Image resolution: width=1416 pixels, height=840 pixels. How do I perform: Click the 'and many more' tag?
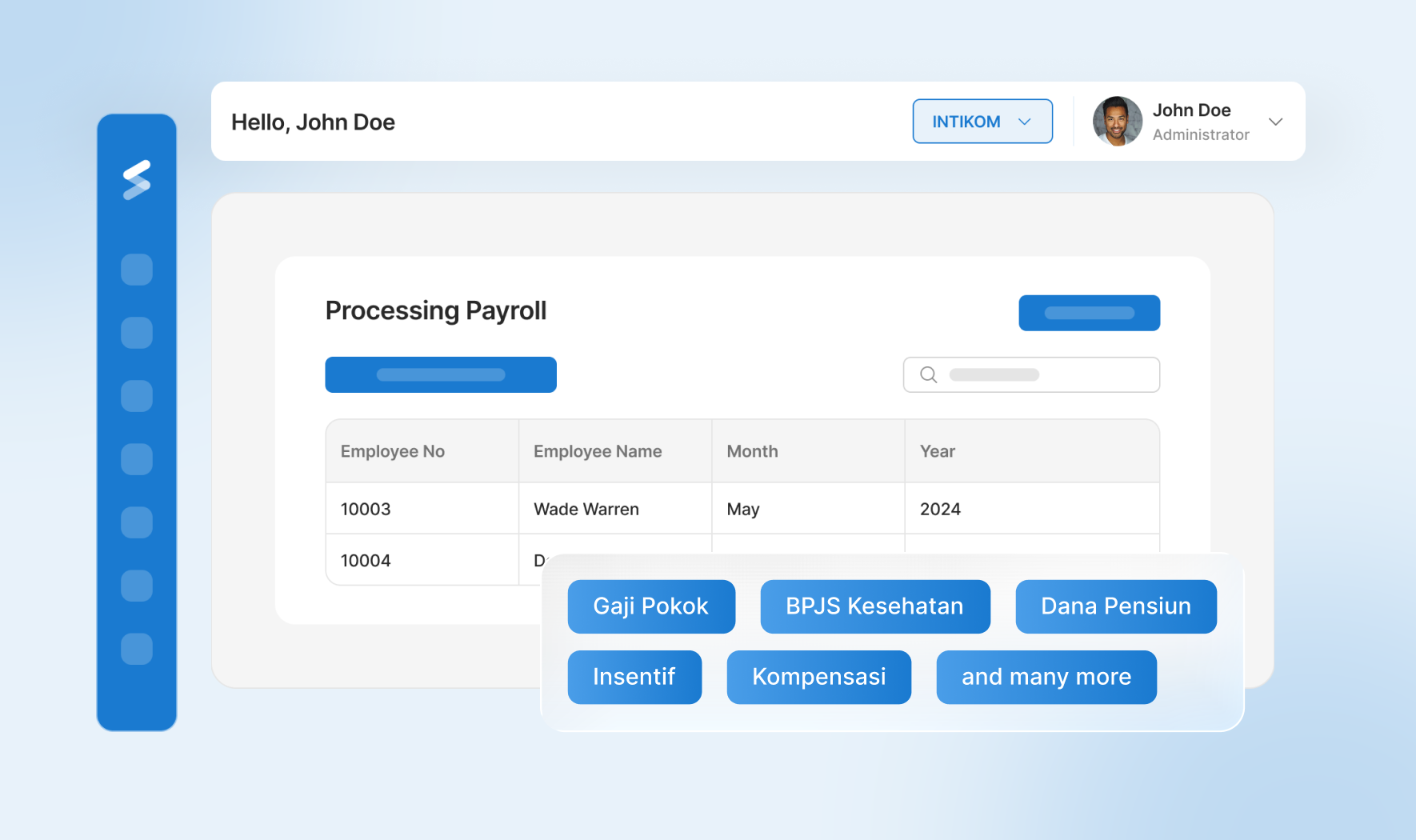tap(1046, 677)
